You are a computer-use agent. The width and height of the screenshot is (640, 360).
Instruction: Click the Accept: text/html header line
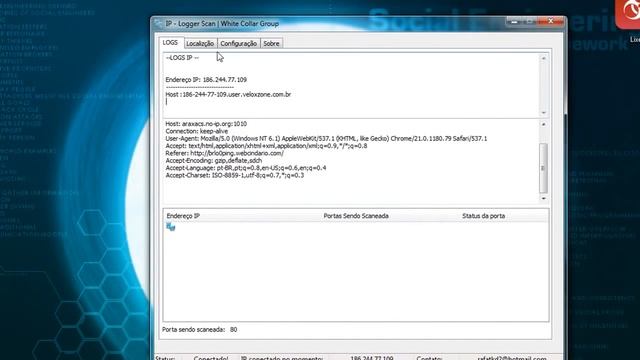coord(266,146)
